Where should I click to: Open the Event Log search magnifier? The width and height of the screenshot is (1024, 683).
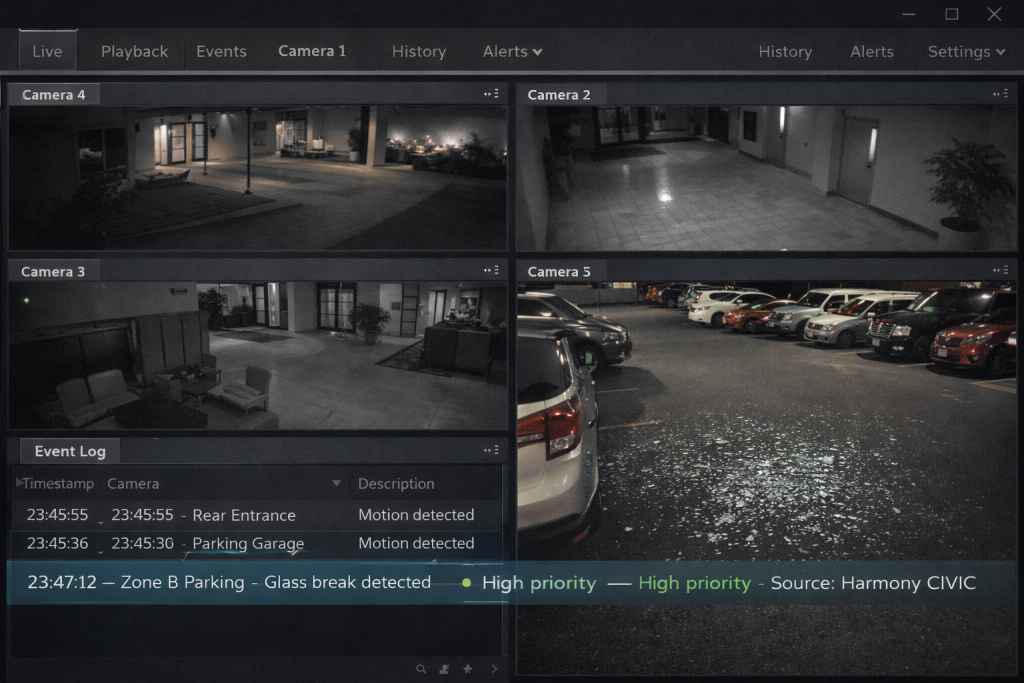coord(421,668)
